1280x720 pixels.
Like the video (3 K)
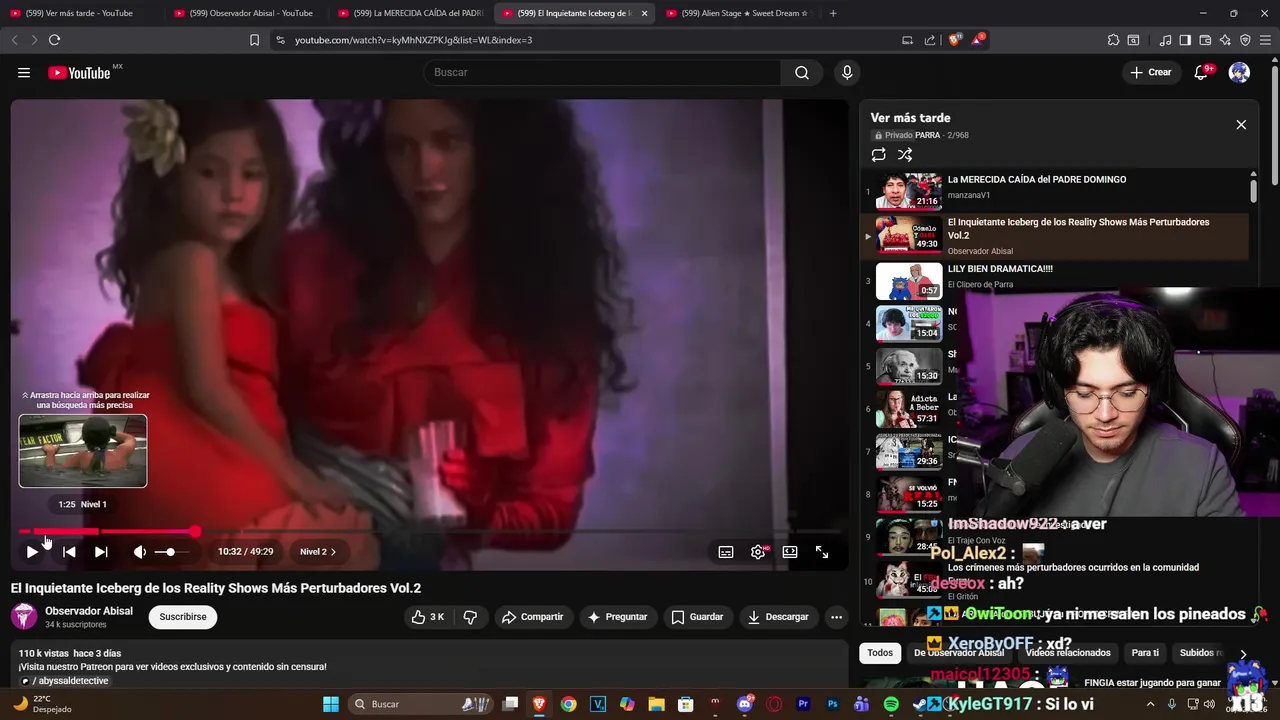click(x=428, y=617)
